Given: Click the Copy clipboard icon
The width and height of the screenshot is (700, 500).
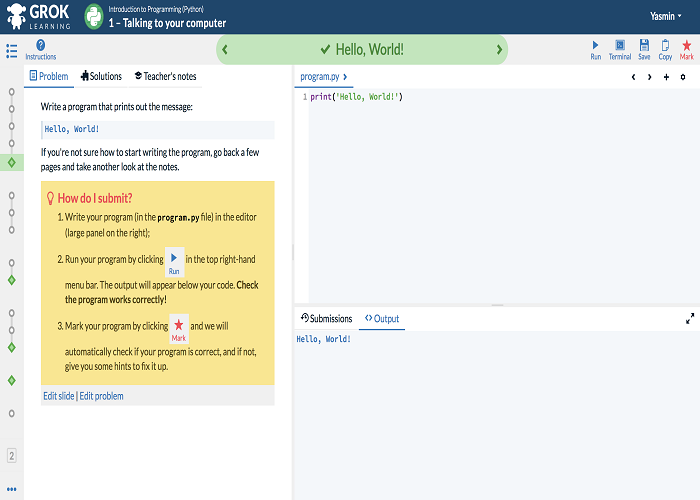Looking at the screenshot, I should tap(665, 46).
